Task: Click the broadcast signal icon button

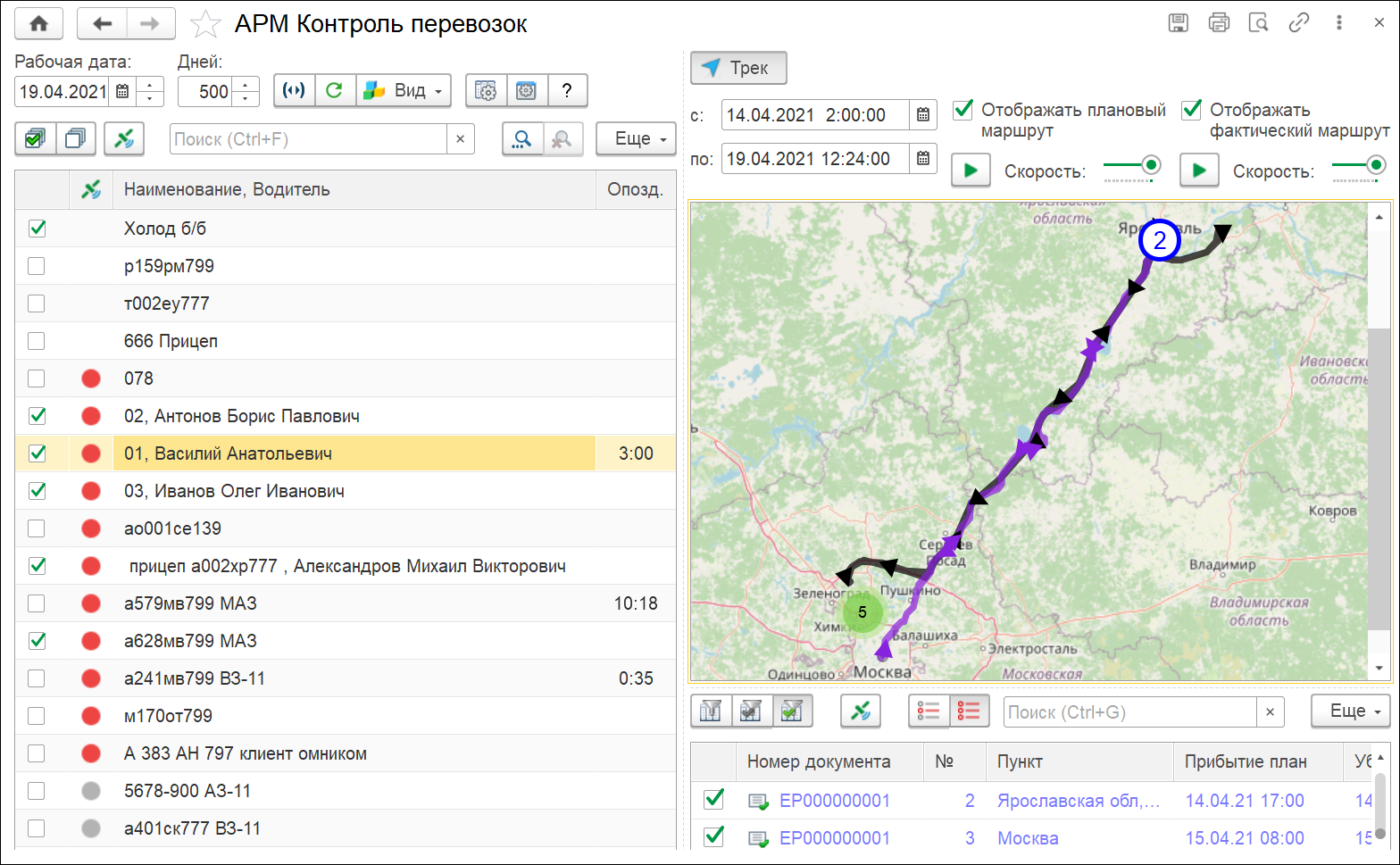Action: [294, 90]
